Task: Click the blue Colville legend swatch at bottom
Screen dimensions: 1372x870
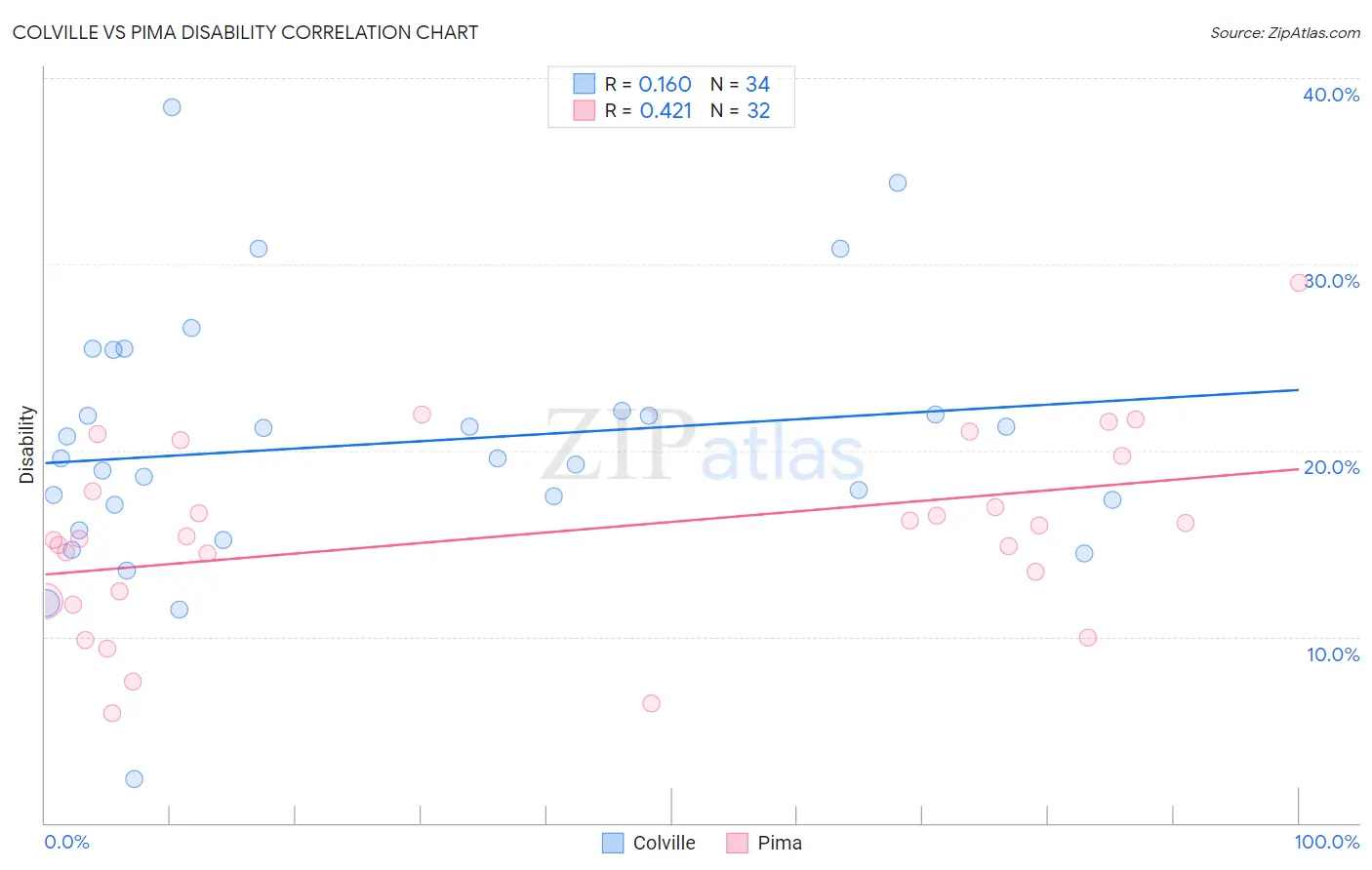Action: pos(613,843)
